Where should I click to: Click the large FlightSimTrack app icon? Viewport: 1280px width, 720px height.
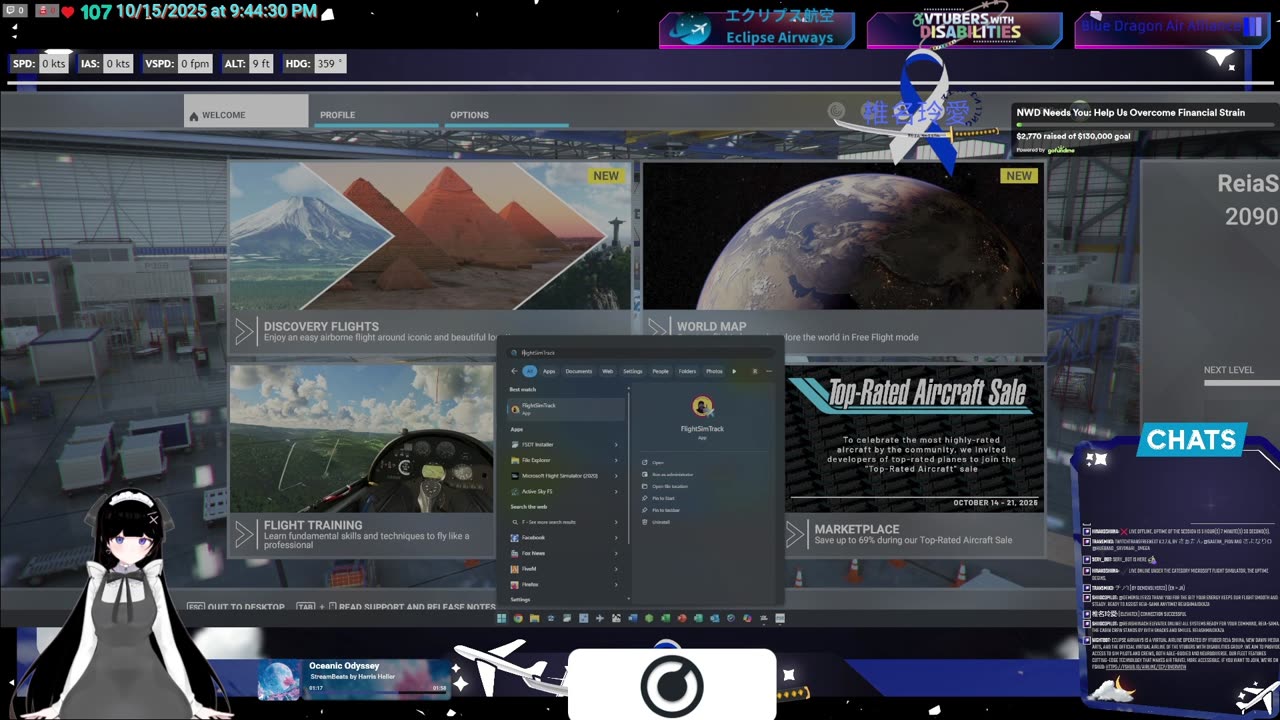coord(703,406)
